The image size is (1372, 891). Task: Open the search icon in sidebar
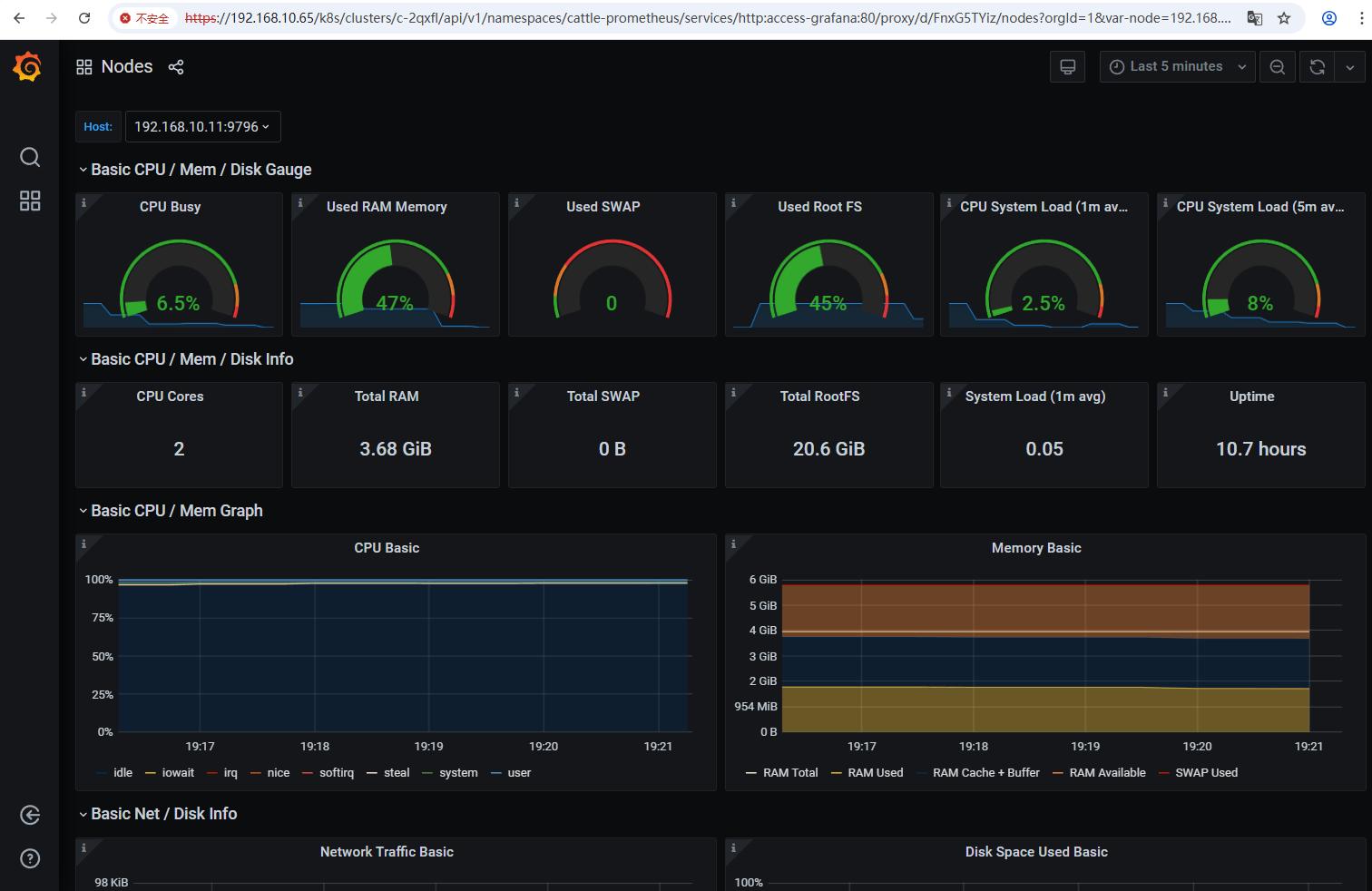point(30,157)
